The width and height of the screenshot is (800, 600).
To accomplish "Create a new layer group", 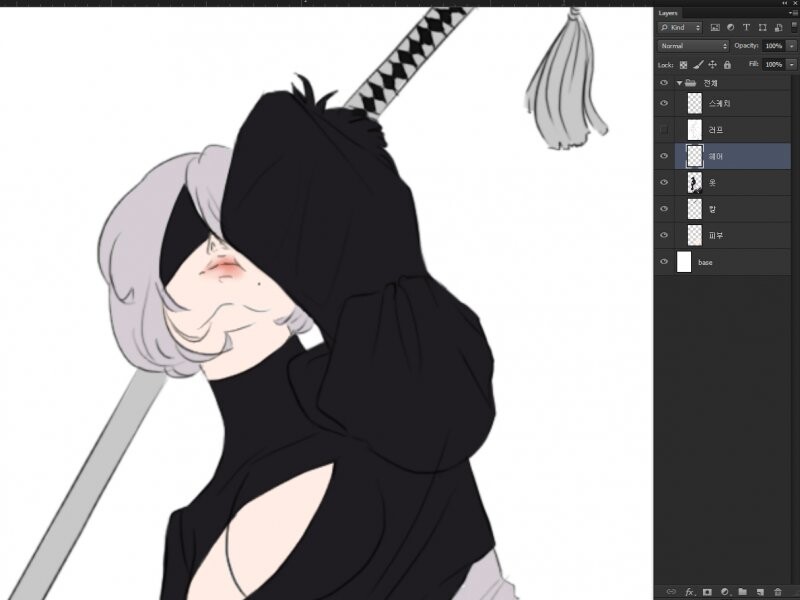I will pos(742,592).
